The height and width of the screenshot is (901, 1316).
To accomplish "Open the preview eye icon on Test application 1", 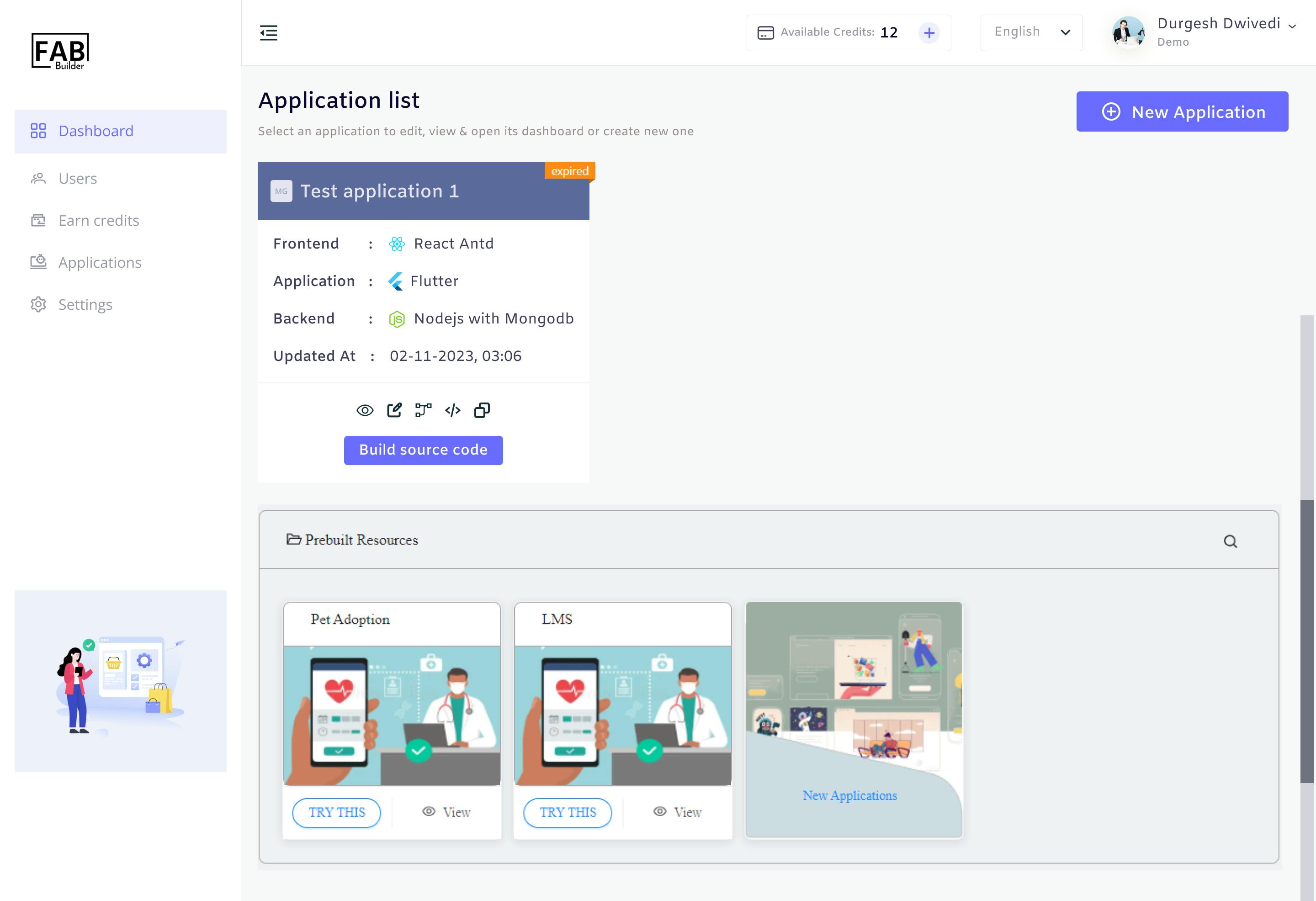I will (365, 410).
